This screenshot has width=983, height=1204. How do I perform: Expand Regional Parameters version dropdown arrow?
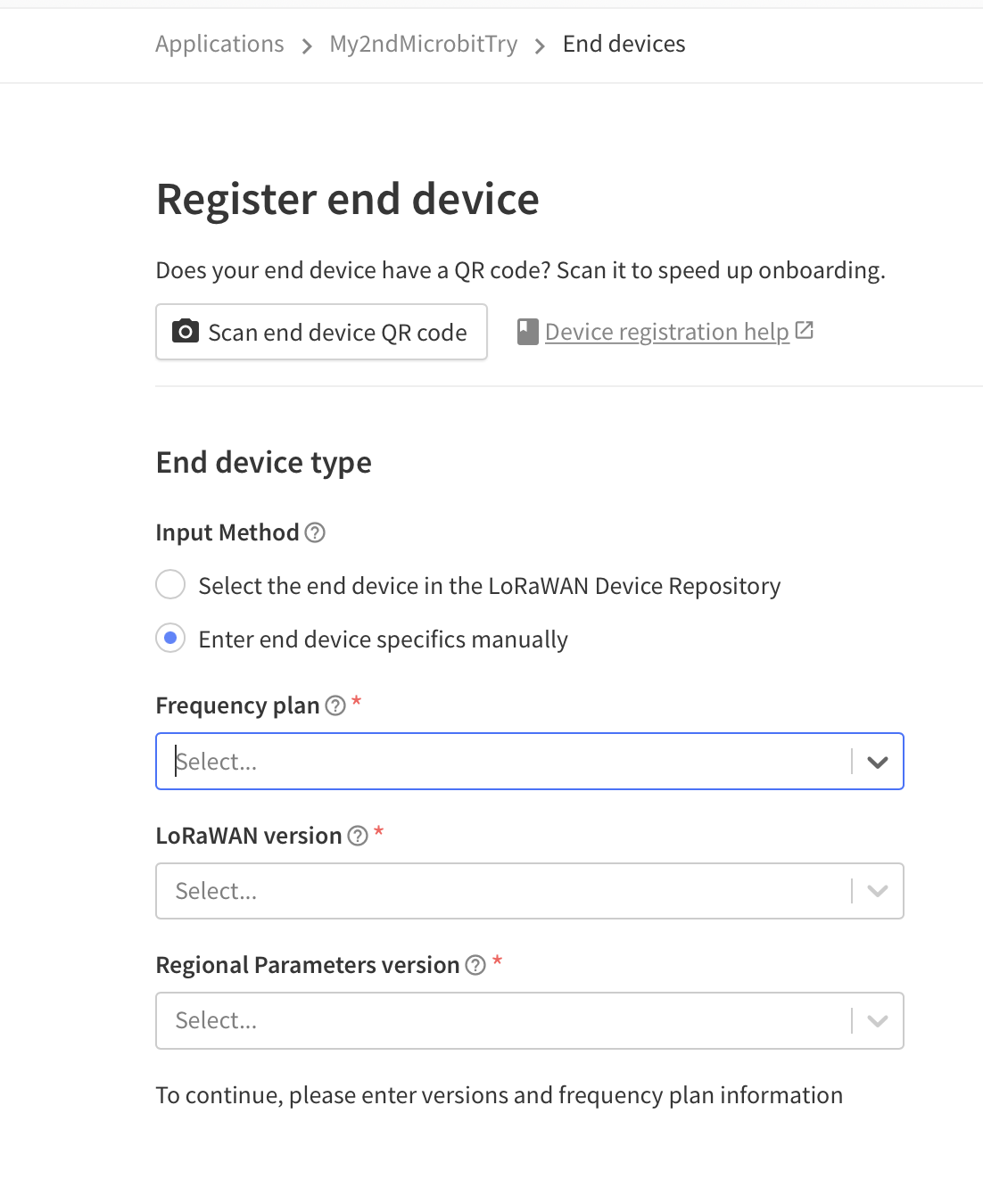tap(878, 1020)
